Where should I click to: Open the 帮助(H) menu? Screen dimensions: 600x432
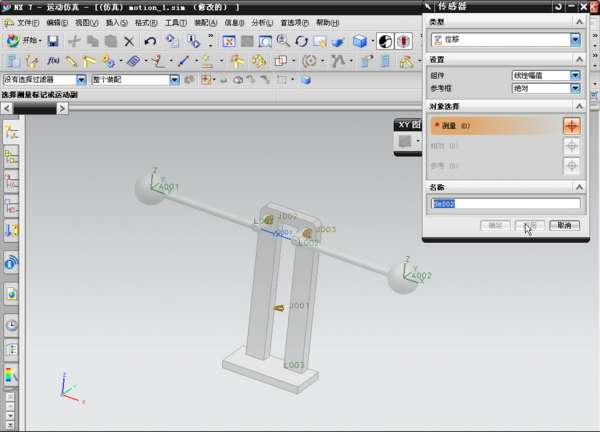328,23
